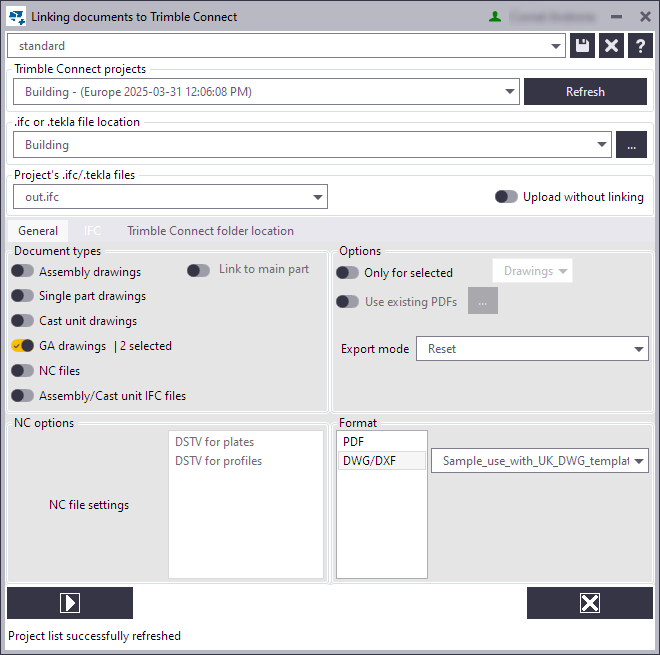Open the Trimble Connect projects dropdown
The image size is (660, 655).
266,91
